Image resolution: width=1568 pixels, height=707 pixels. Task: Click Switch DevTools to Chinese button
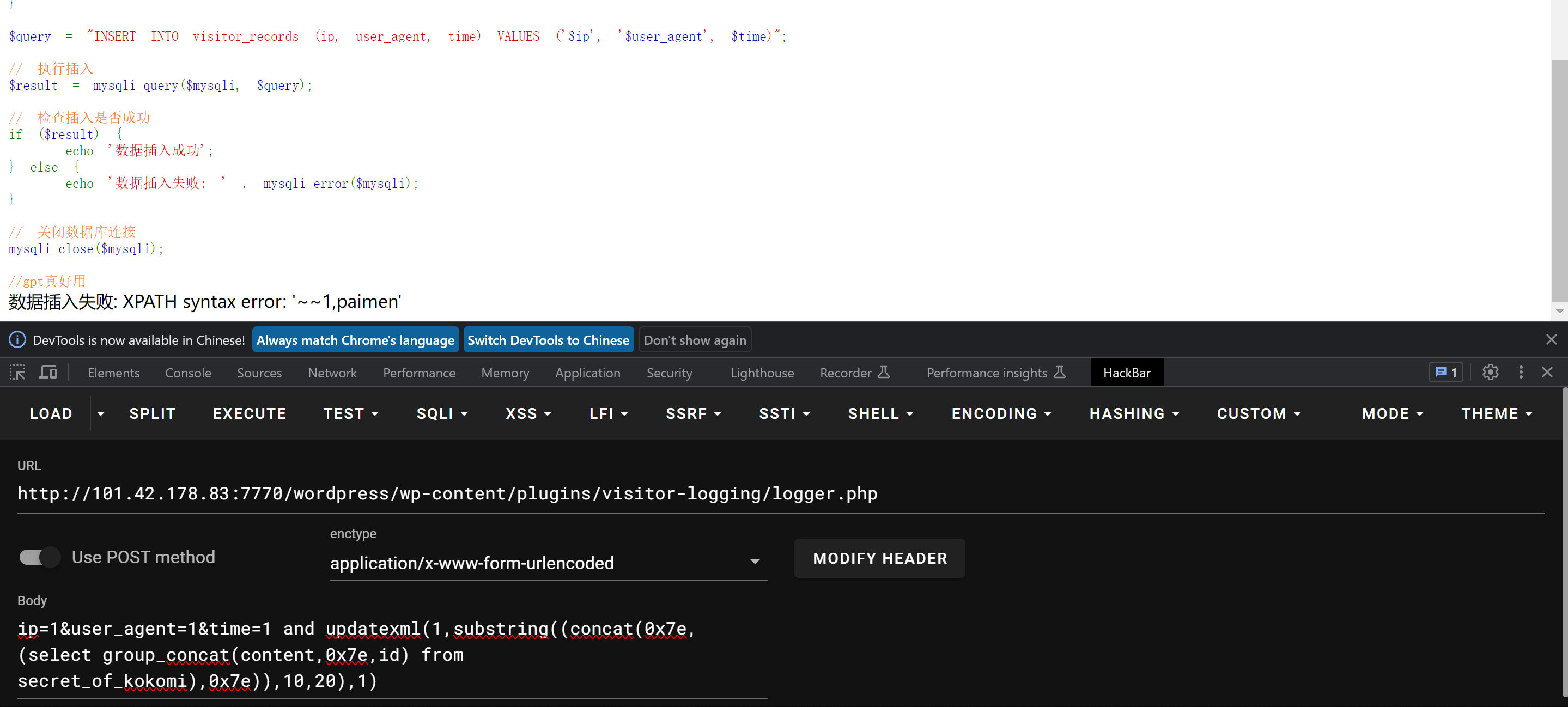(x=548, y=340)
